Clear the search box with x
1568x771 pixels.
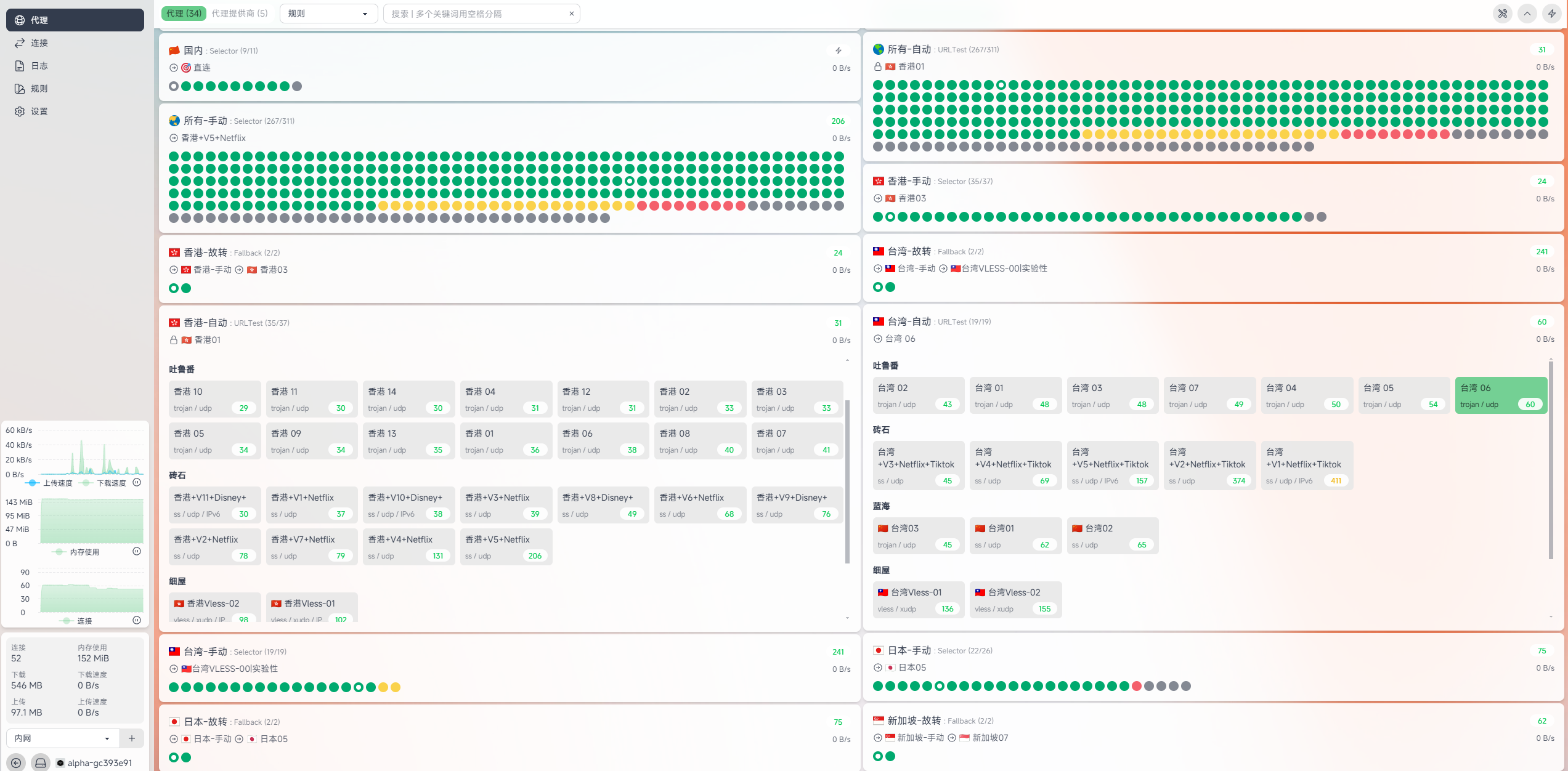571,14
